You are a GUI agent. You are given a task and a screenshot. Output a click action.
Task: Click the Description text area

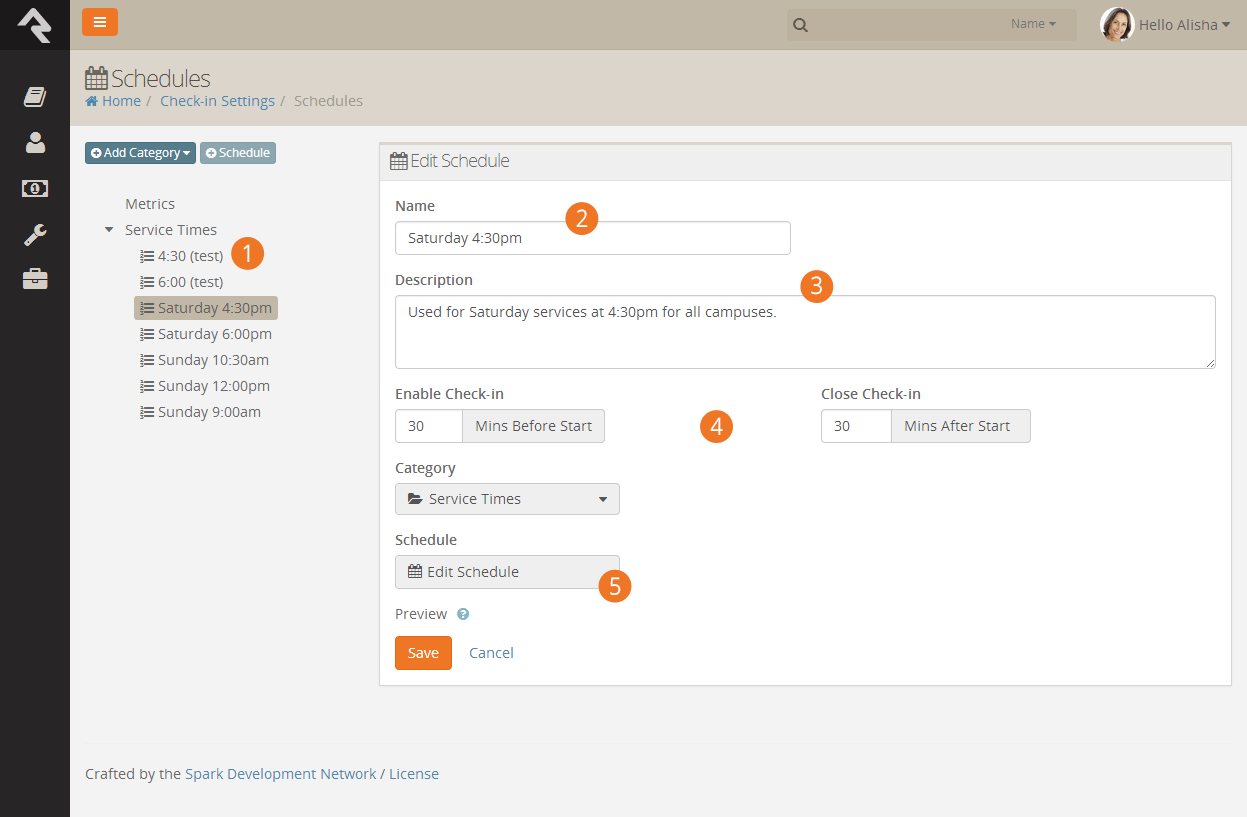(x=805, y=332)
